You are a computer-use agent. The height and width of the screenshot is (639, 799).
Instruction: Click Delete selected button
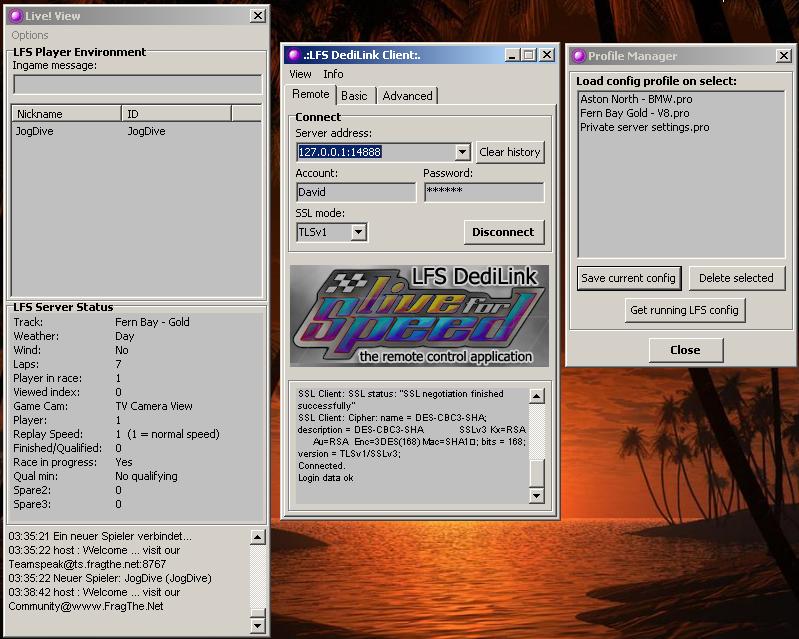click(x=736, y=278)
